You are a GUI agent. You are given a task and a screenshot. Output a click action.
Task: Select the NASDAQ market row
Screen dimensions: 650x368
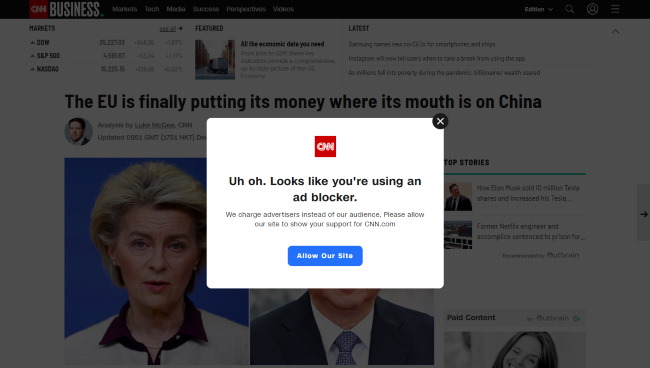(106, 69)
